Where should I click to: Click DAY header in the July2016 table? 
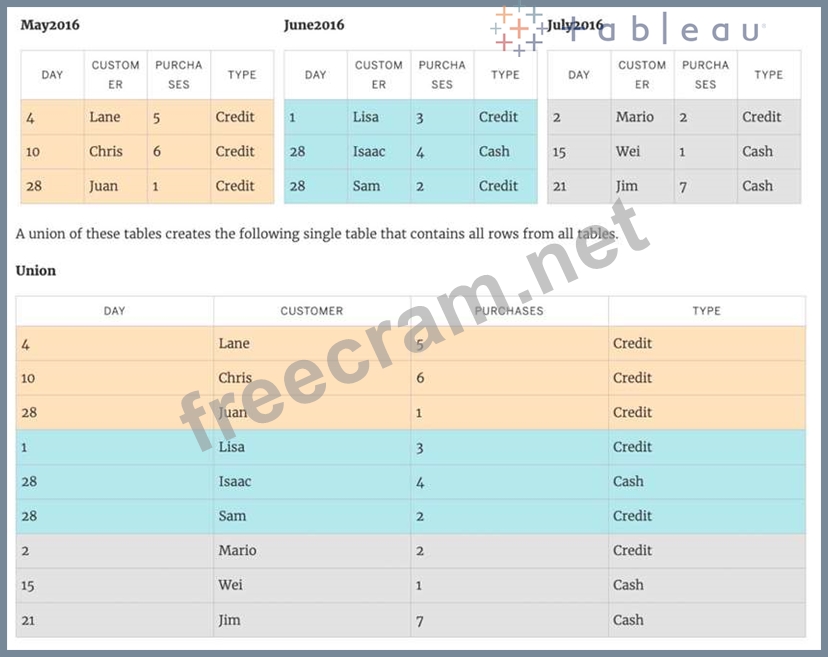click(579, 75)
